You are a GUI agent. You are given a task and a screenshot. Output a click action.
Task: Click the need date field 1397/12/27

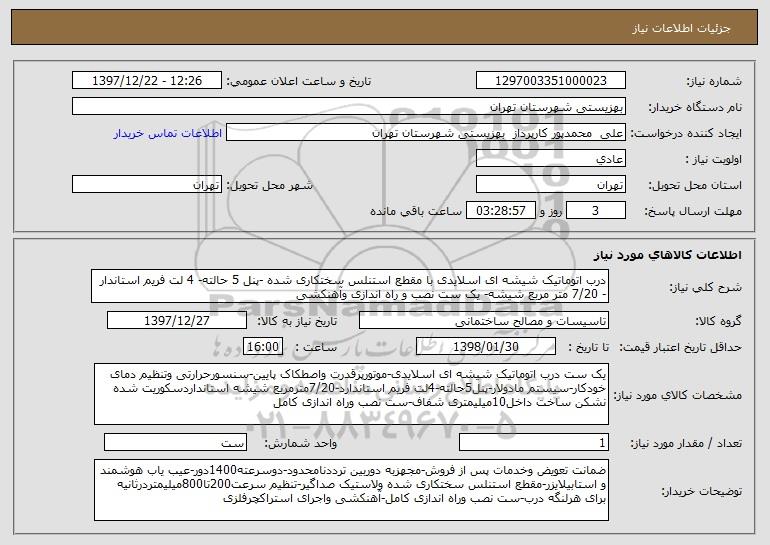177,321
